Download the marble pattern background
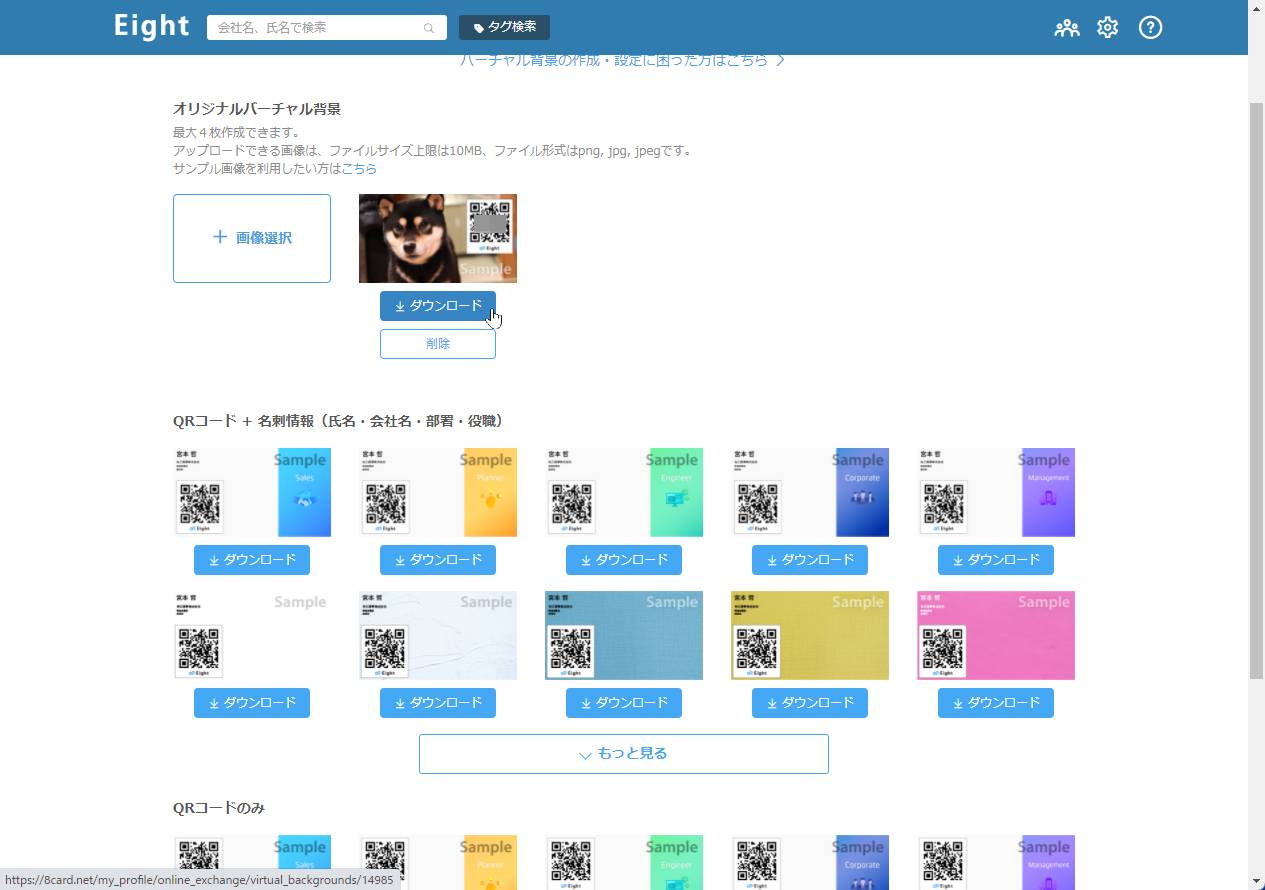 point(438,703)
